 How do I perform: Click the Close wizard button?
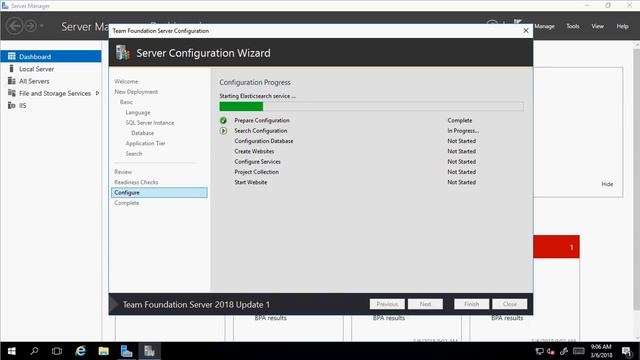point(510,304)
